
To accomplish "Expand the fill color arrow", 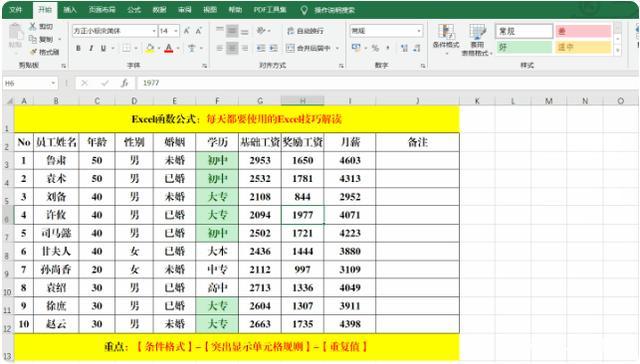I will click(158, 48).
